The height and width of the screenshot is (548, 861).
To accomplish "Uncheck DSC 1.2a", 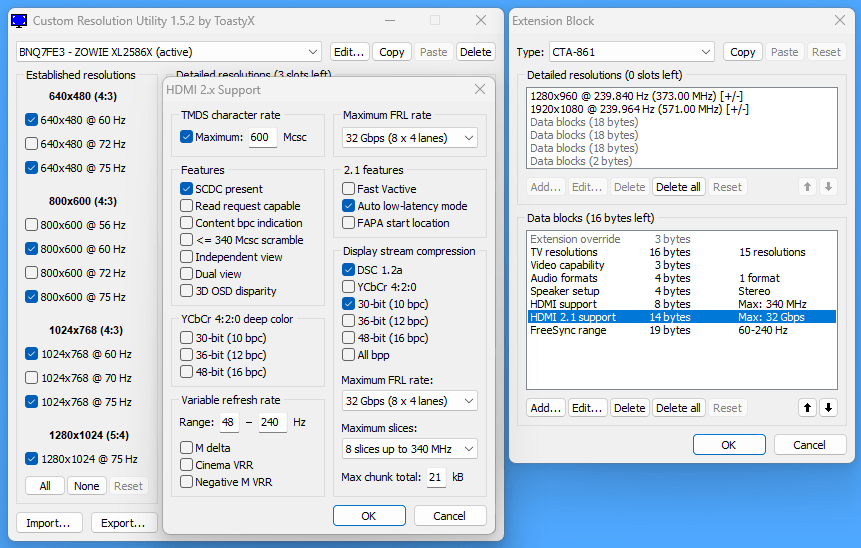I will pos(348,270).
